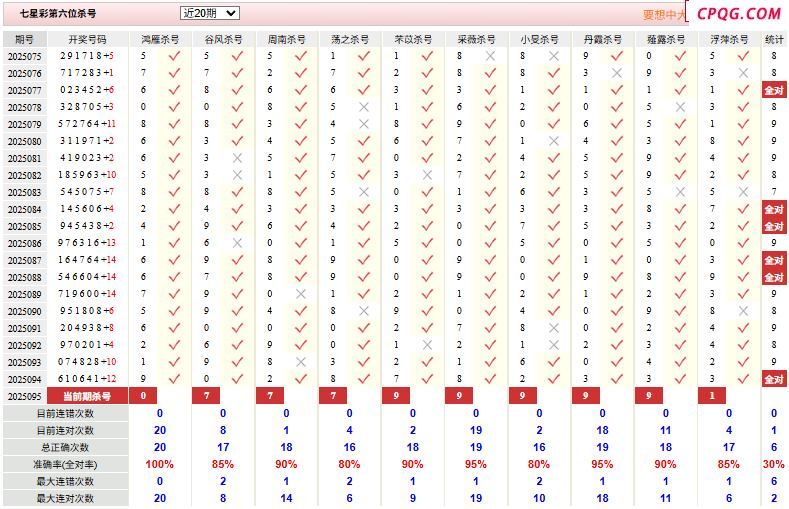Click the grey X in 小旻杀号 for row 2025080
Image resolution: width=789 pixels, height=509 pixels.
tap(554, 141)
